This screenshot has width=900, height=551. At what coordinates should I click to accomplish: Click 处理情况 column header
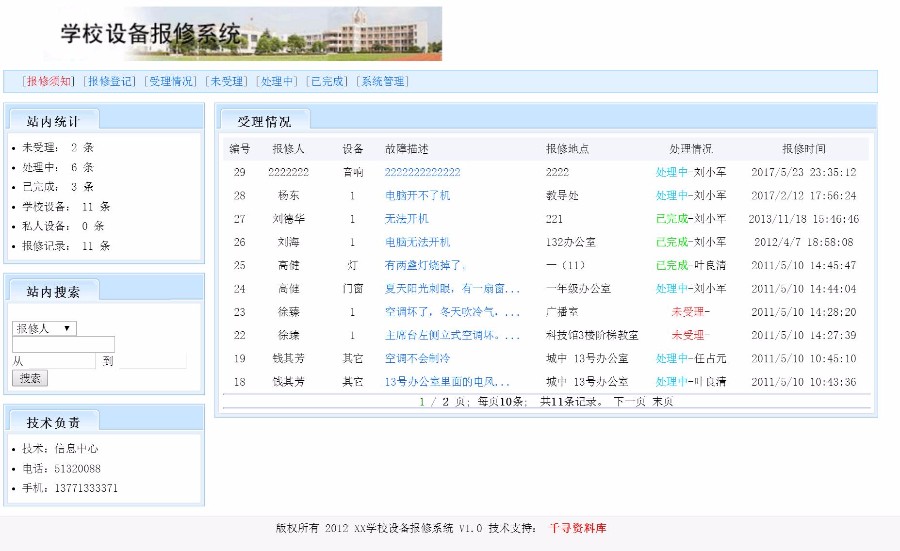coord(690,149)
